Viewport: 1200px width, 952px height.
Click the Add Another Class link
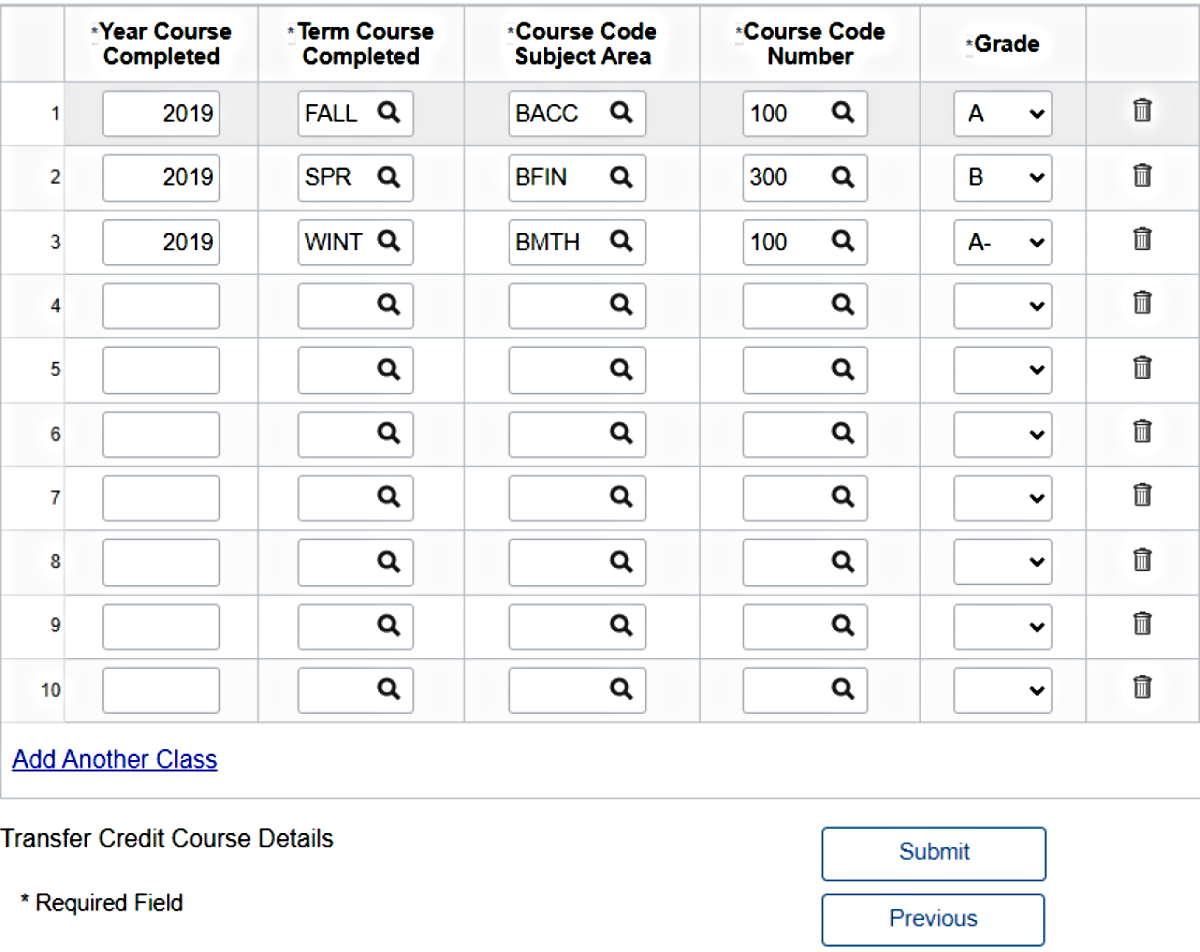point(114,760)
